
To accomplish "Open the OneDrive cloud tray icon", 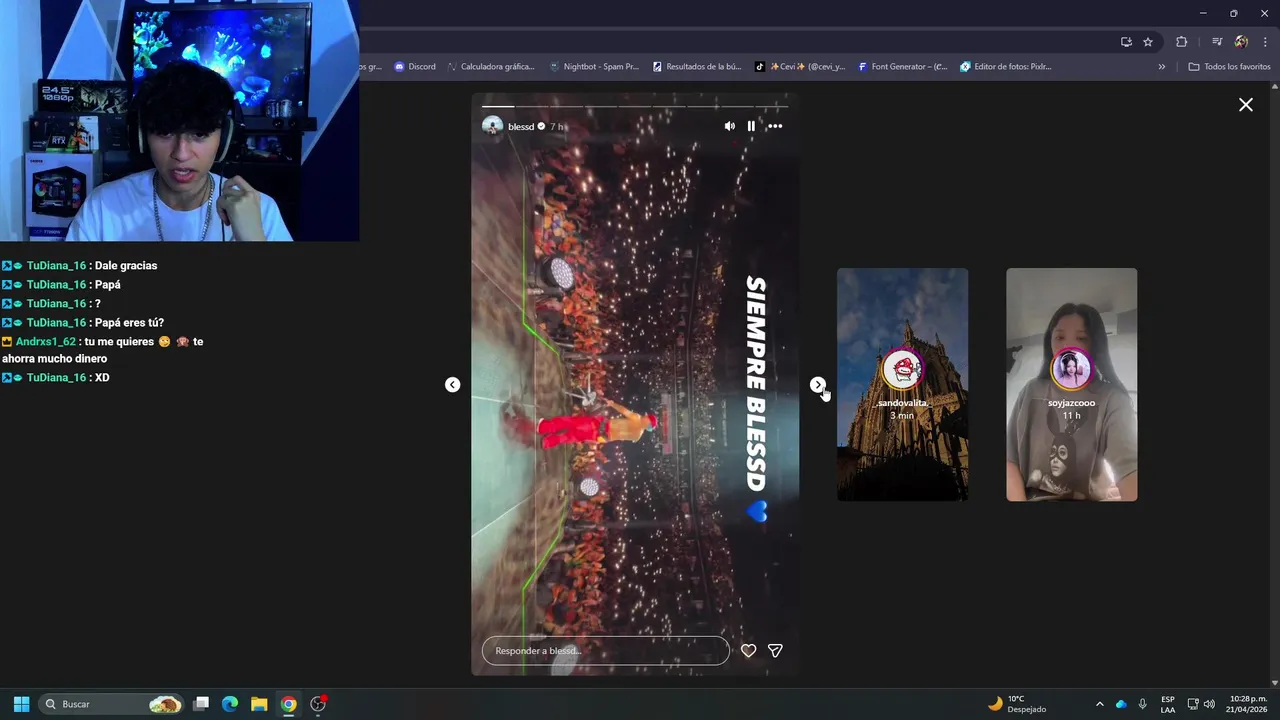I will [x=1121, y=704].
